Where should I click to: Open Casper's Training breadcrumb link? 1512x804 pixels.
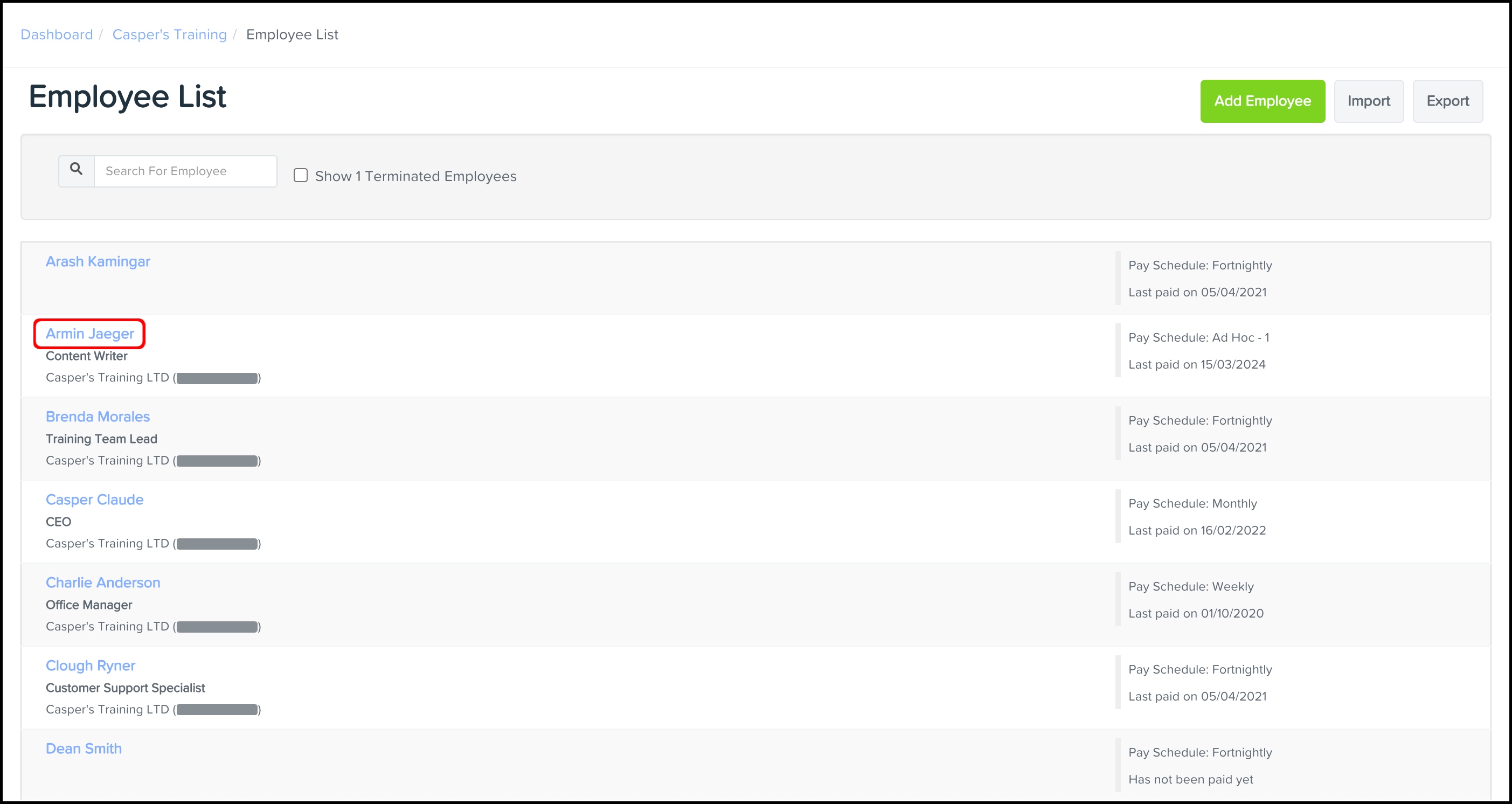tap(169, 34)
